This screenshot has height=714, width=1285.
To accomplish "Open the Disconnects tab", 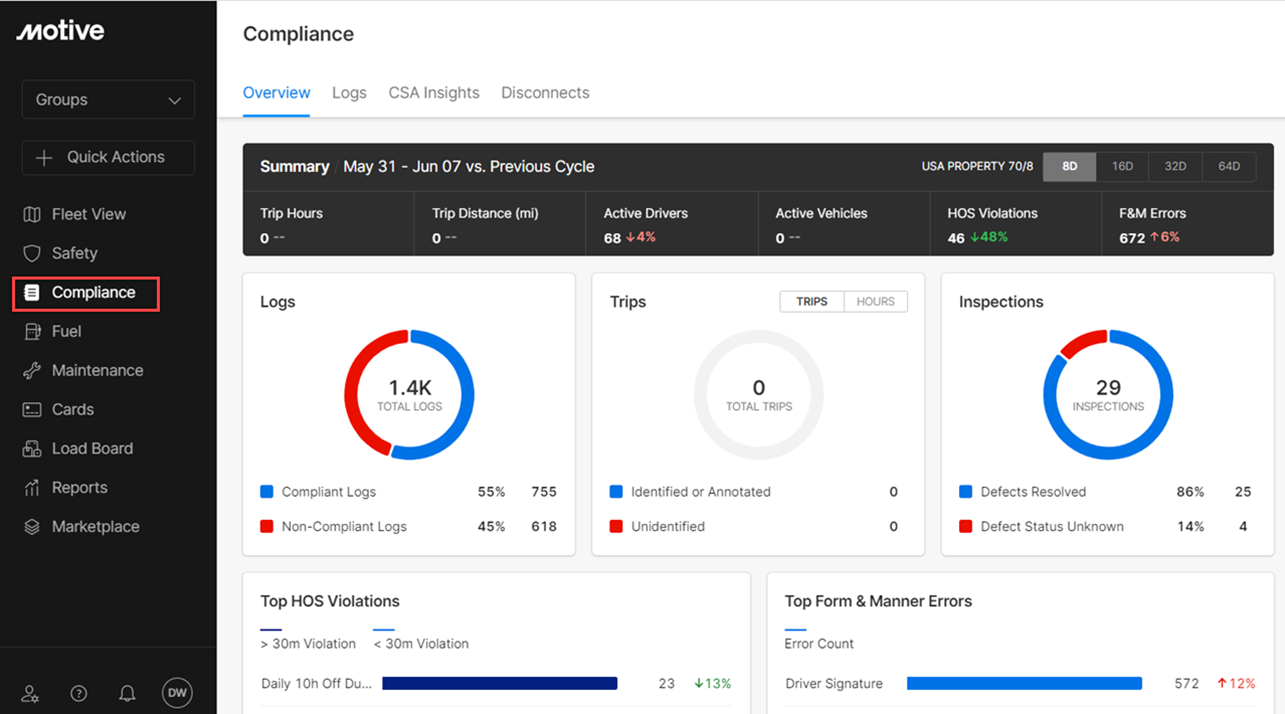I will click(545, 93).
